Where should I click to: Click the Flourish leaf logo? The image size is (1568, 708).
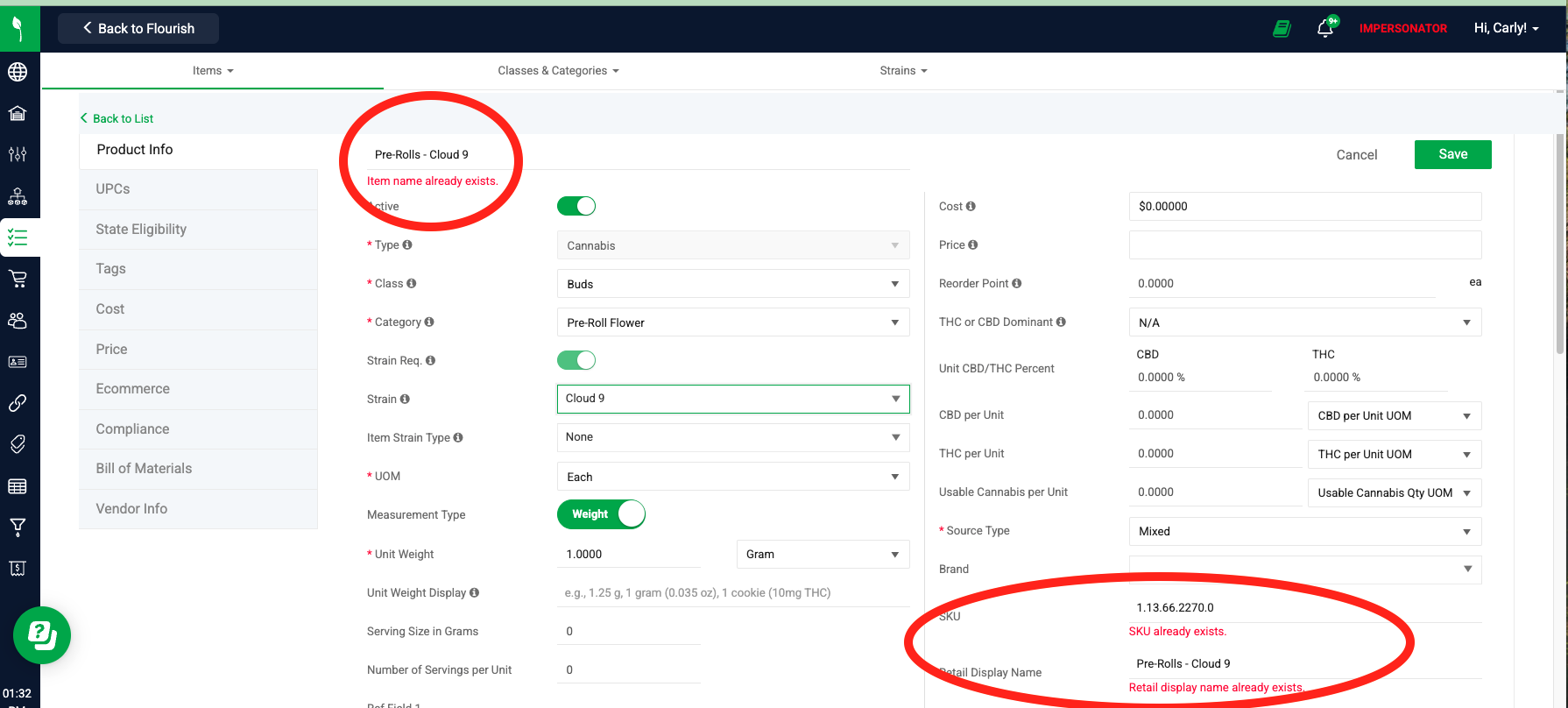pos(18,29)
